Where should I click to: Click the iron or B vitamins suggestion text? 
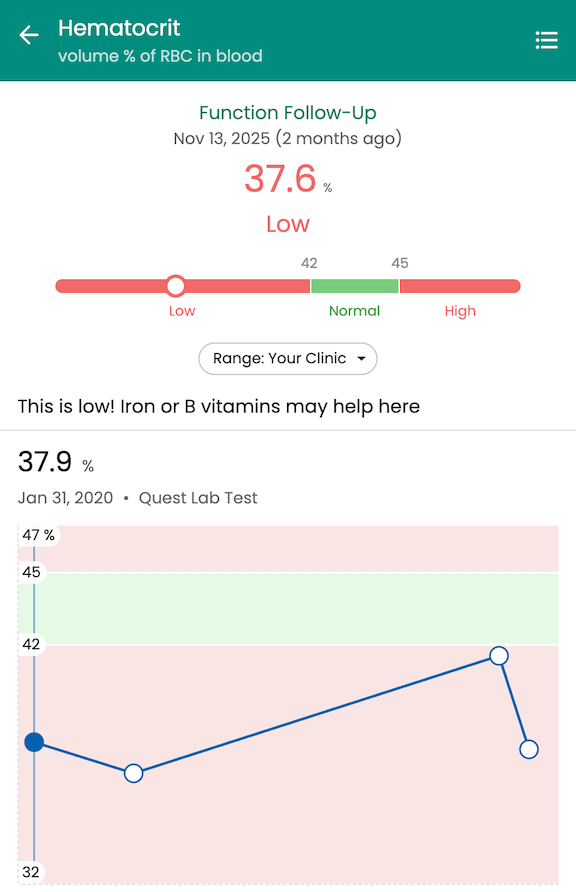[219, 406]
